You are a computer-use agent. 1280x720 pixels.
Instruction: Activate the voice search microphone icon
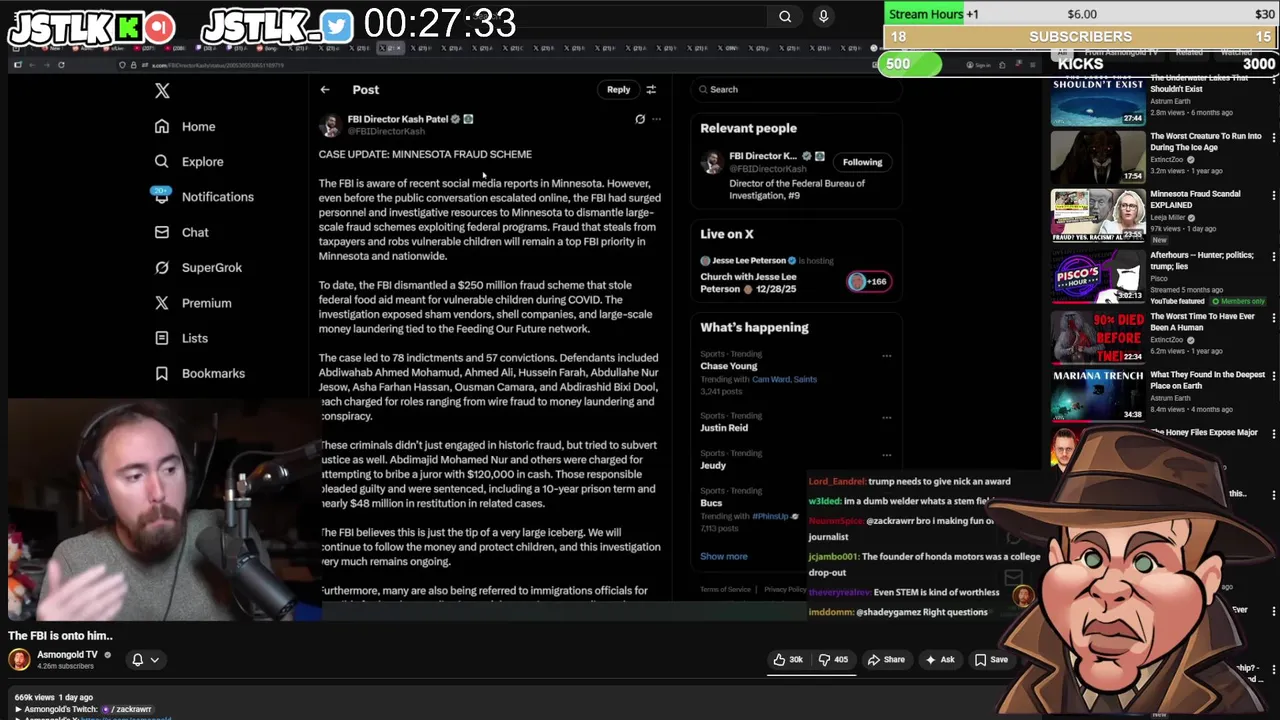coord(823,16)
